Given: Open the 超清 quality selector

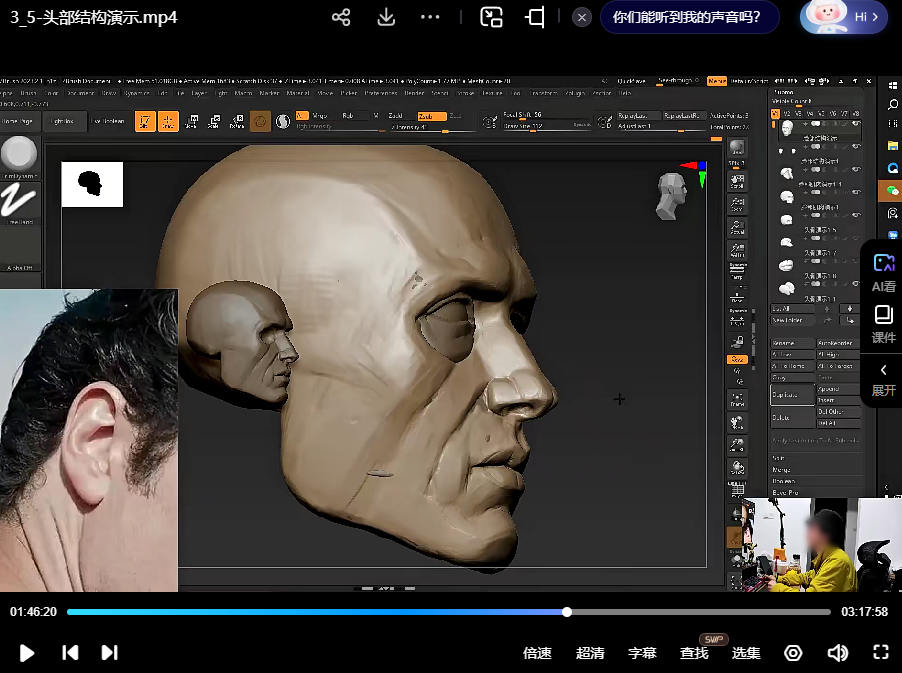Looking at the screenshot, I should pos(590,653).
